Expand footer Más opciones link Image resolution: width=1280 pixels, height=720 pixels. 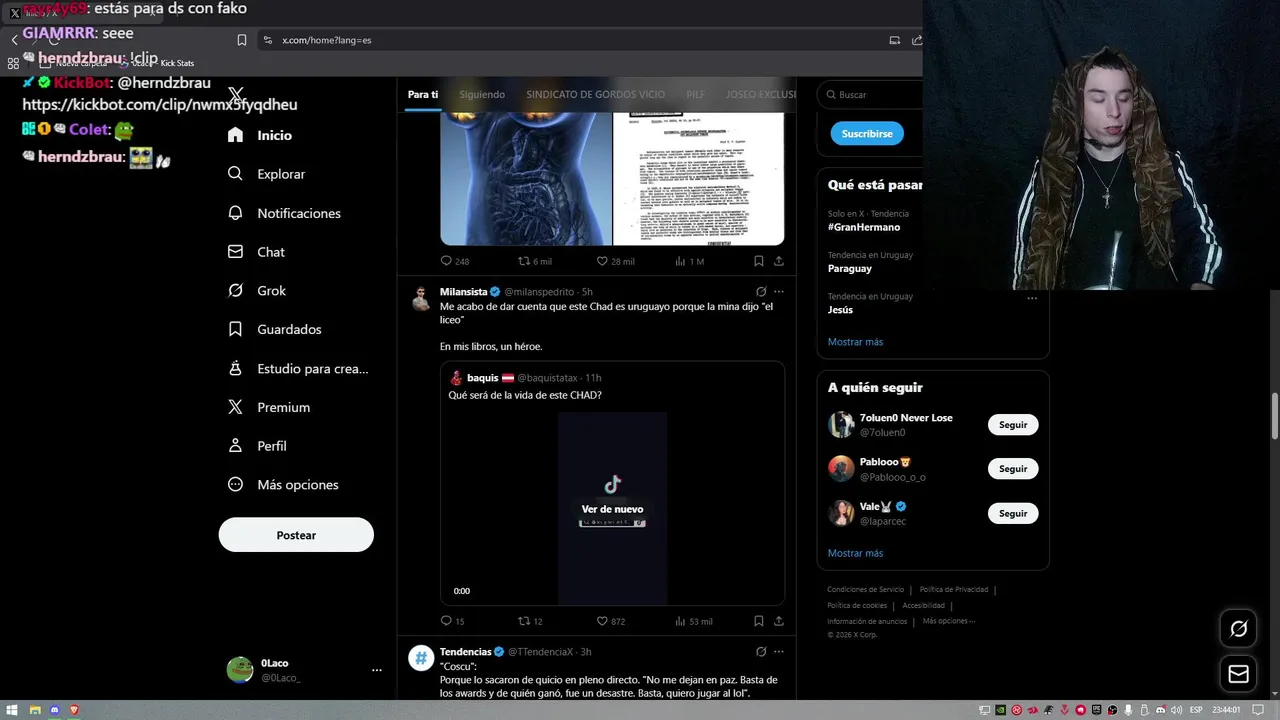point(948,621)
